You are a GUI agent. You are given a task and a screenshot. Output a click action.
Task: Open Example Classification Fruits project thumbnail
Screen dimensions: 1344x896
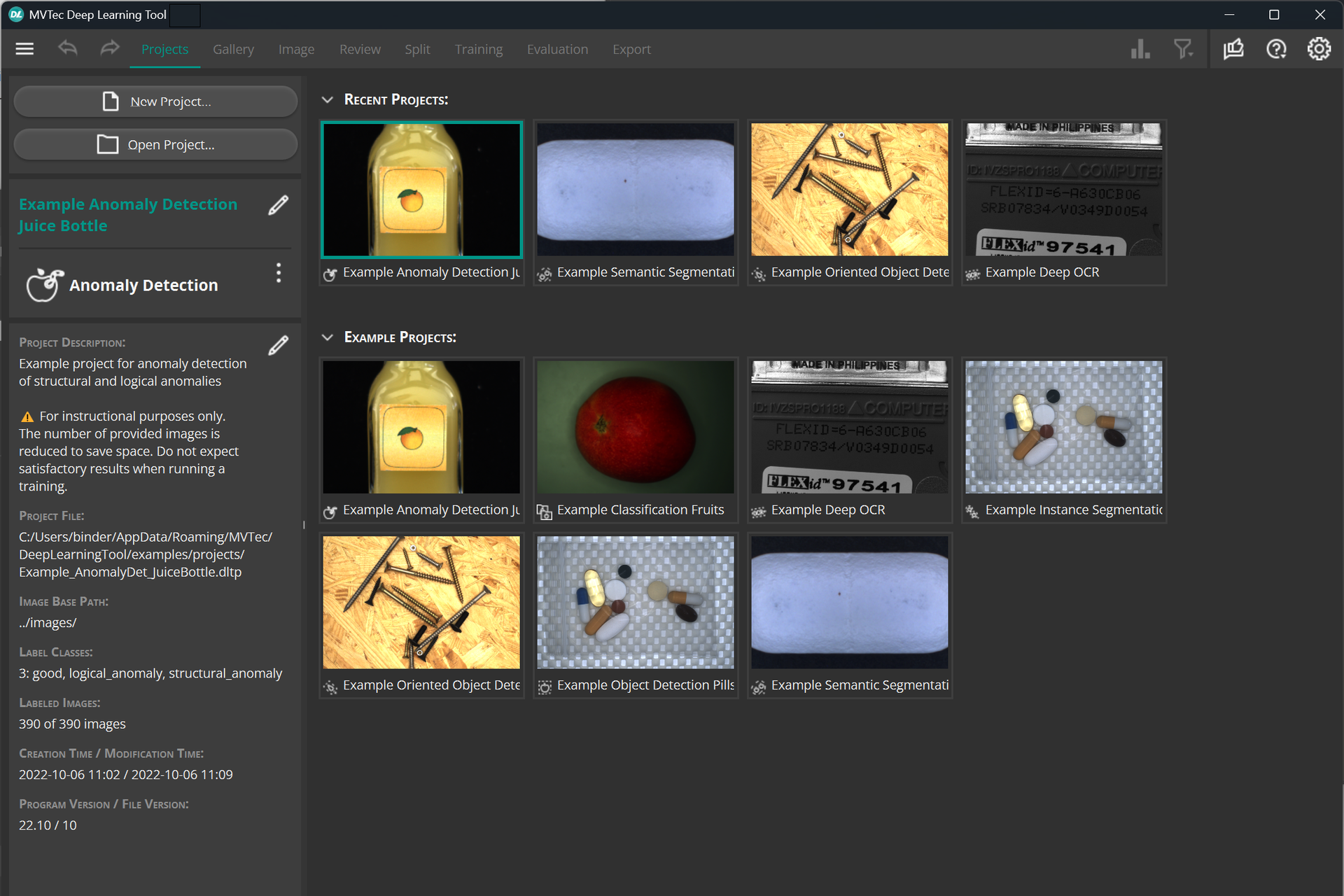click(x=635, y=427)
